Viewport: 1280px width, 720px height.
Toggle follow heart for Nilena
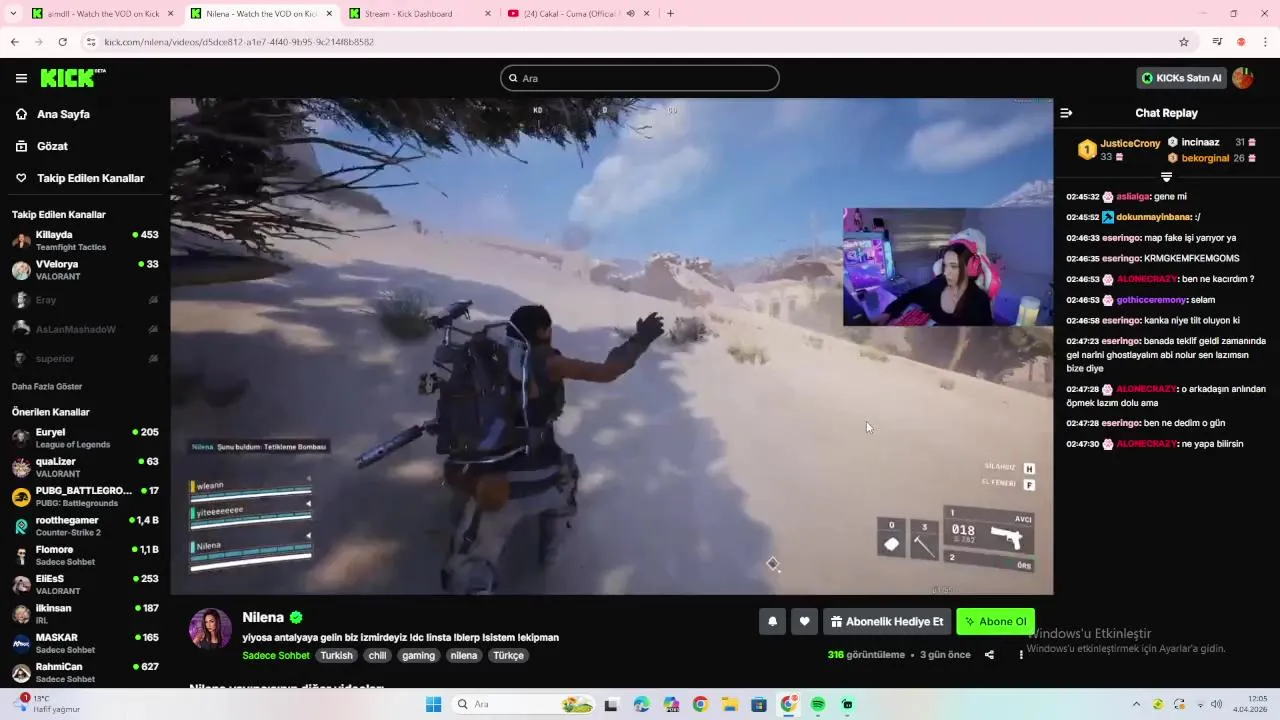point(804,621)
